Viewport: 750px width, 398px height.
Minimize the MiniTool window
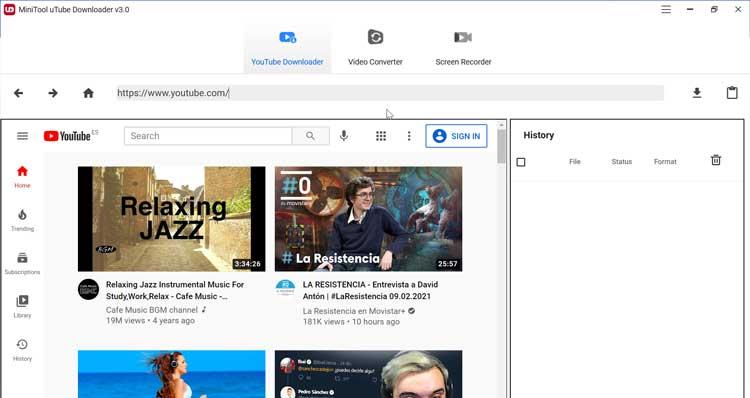coord(690,10)
